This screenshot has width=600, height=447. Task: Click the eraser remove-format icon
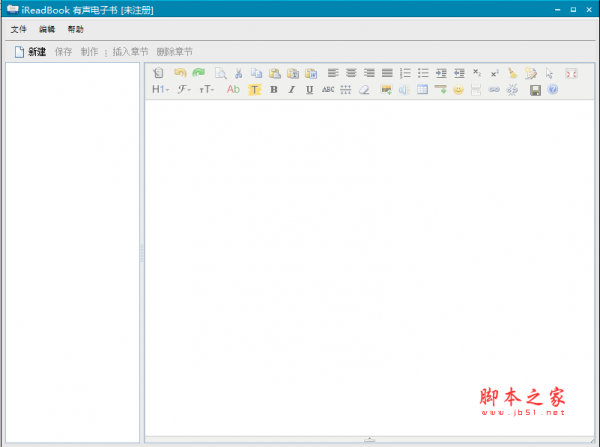(x=364, y=90)
